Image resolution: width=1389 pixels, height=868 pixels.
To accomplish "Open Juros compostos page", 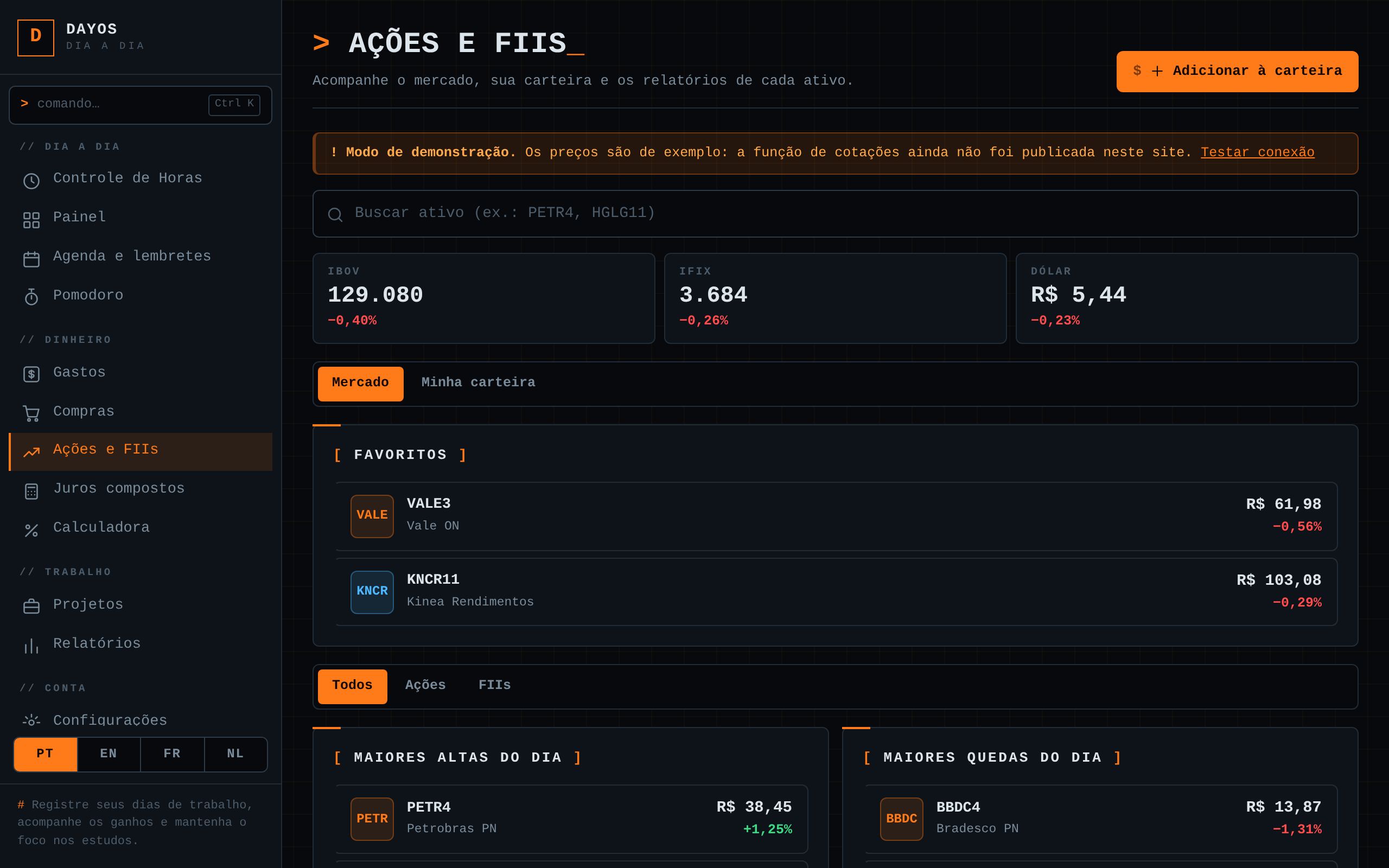I will point(141,490).
